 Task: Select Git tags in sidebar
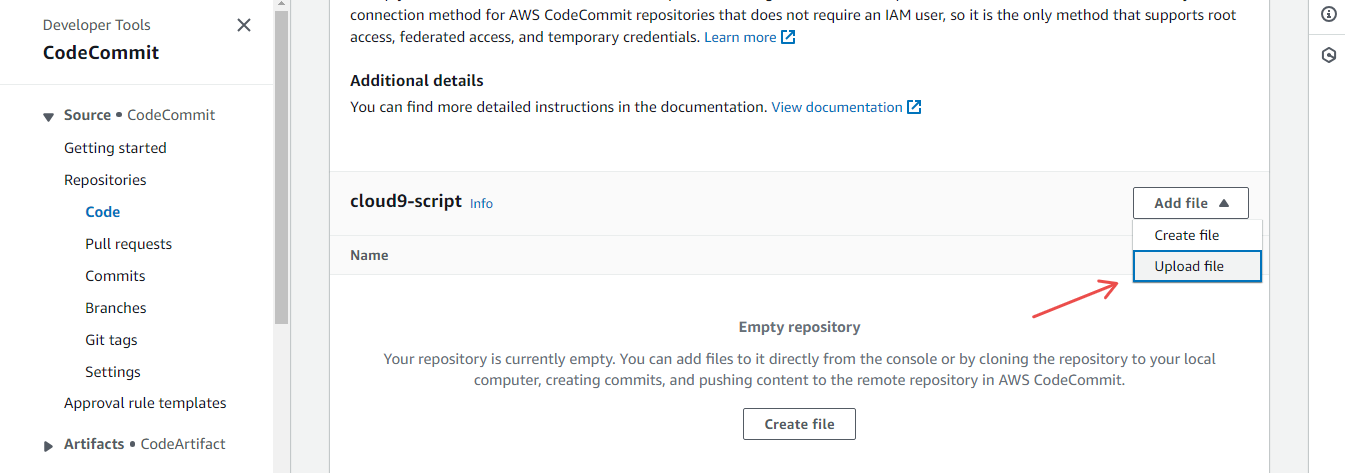click(x=111, y=340)
